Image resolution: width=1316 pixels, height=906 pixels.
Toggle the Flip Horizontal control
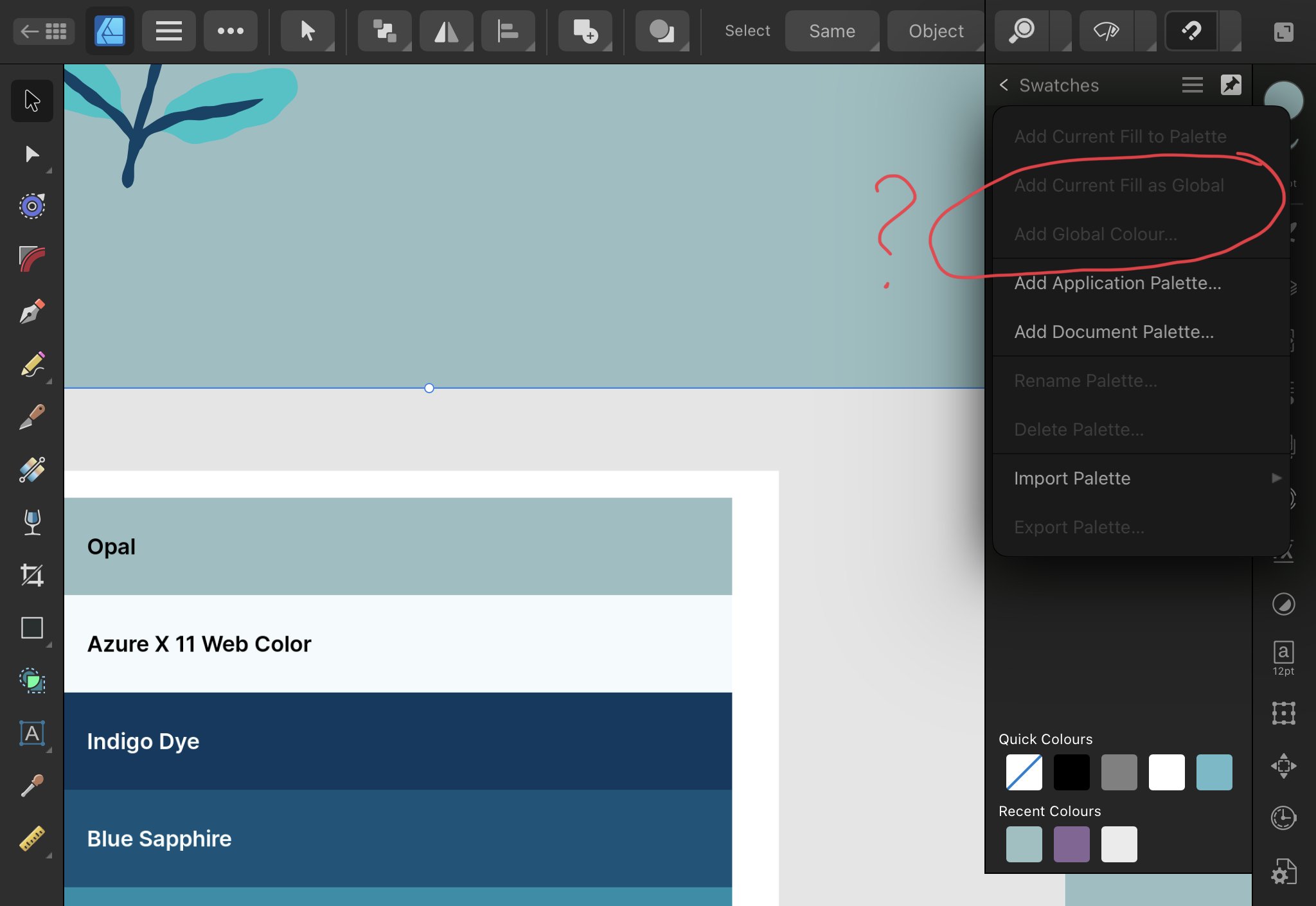446,30
